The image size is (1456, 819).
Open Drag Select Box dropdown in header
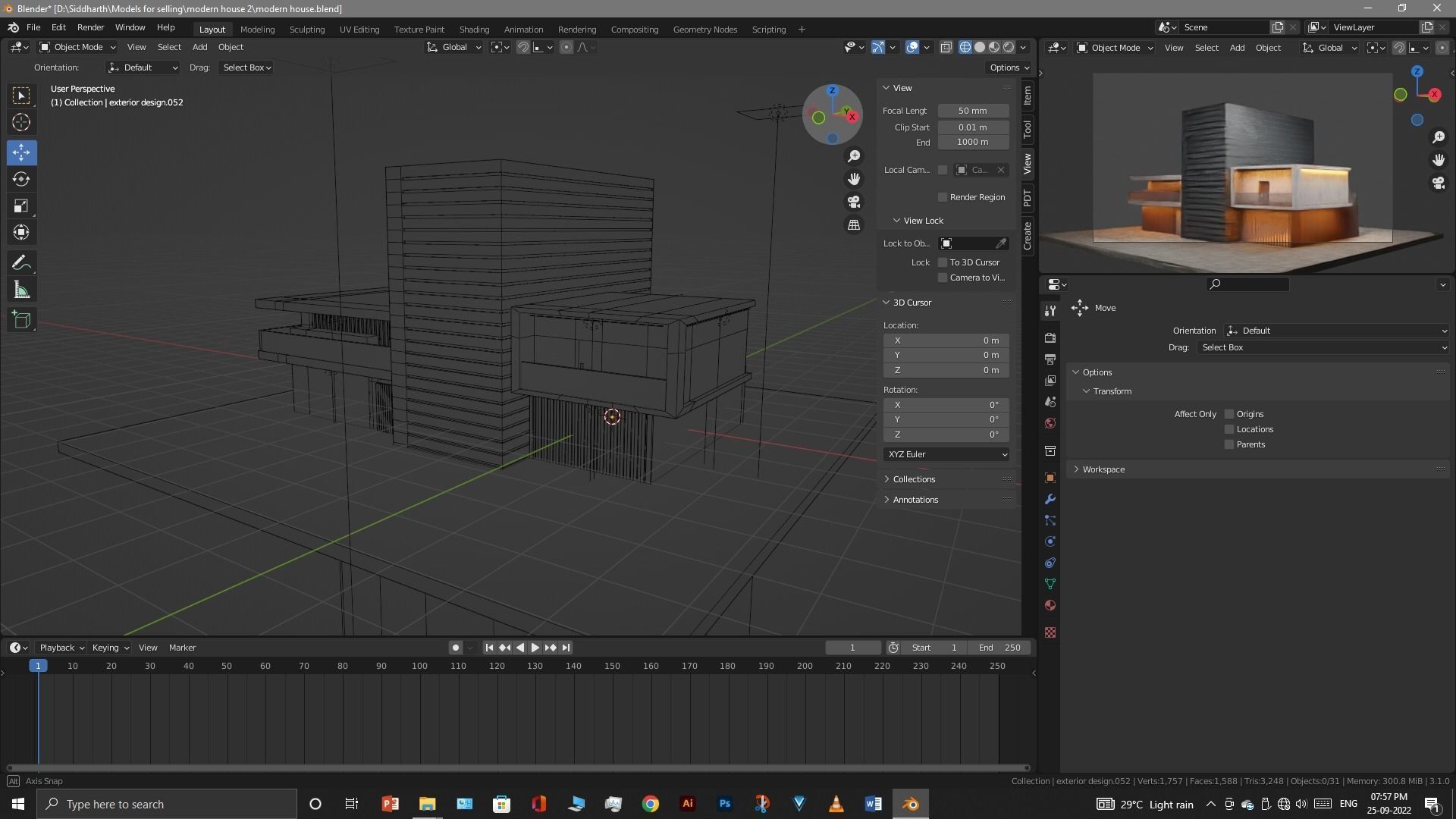[x=246, y=67]
